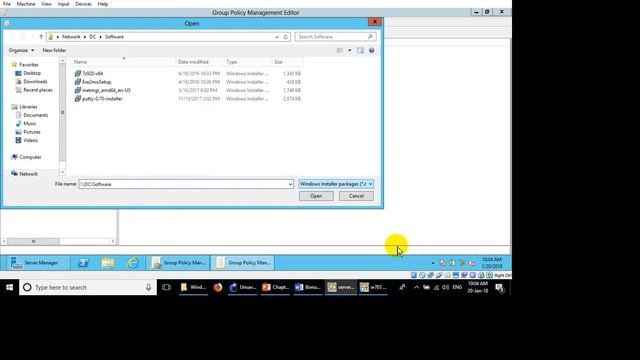Click New folder in the toolbar
640x360 pixels.
tap(54, 50)
